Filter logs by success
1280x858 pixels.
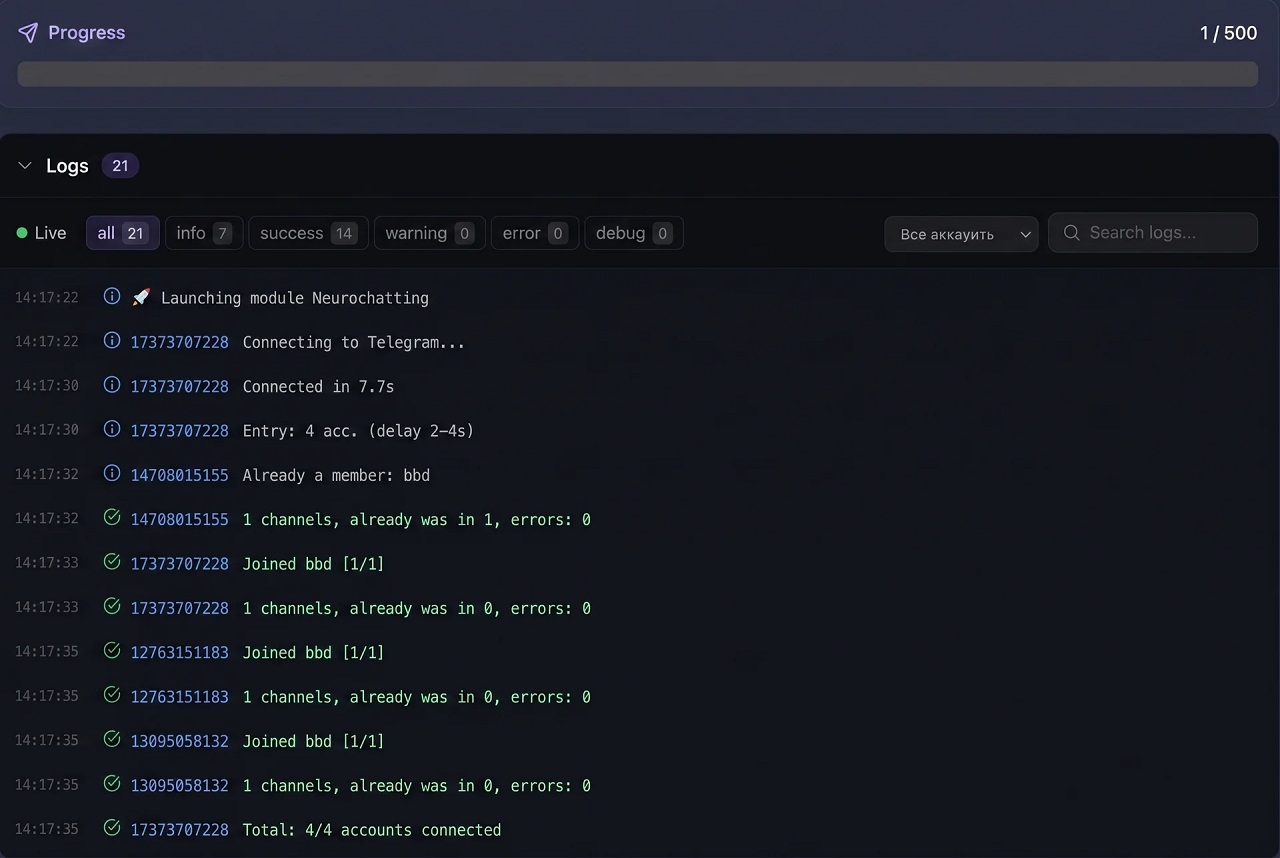click(308, 233)
